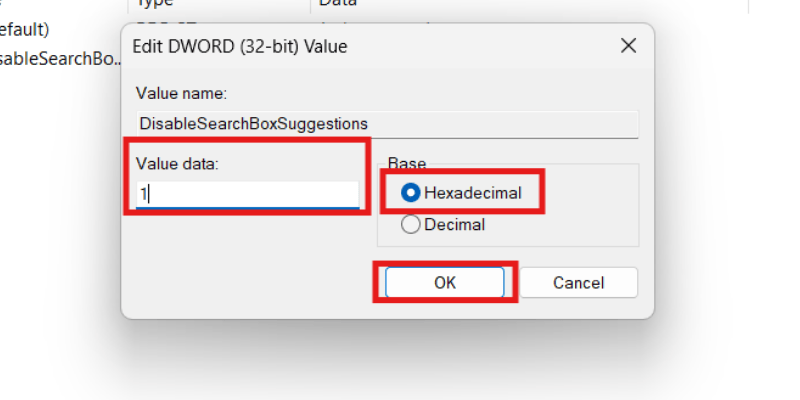This screenshot has height=400, width=800.
Task: Click the "Value name:" label
Action: pos(182,93)
